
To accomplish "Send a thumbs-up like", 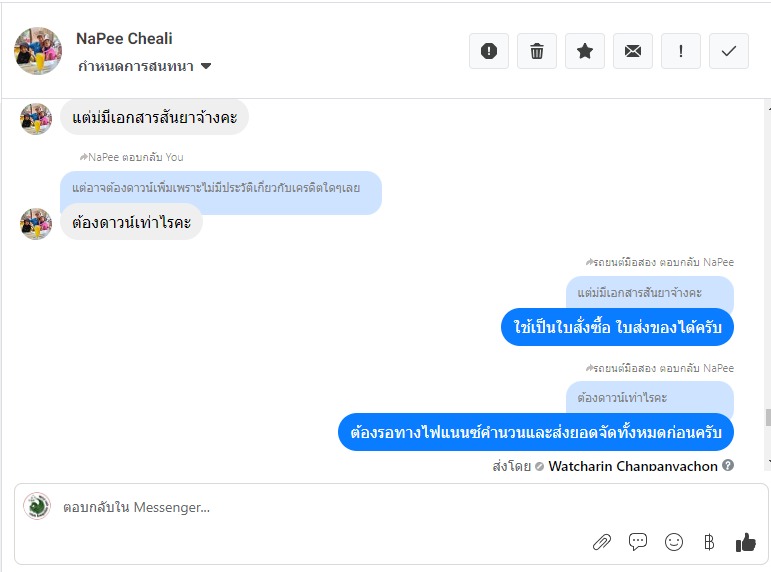I will [745, 542].
